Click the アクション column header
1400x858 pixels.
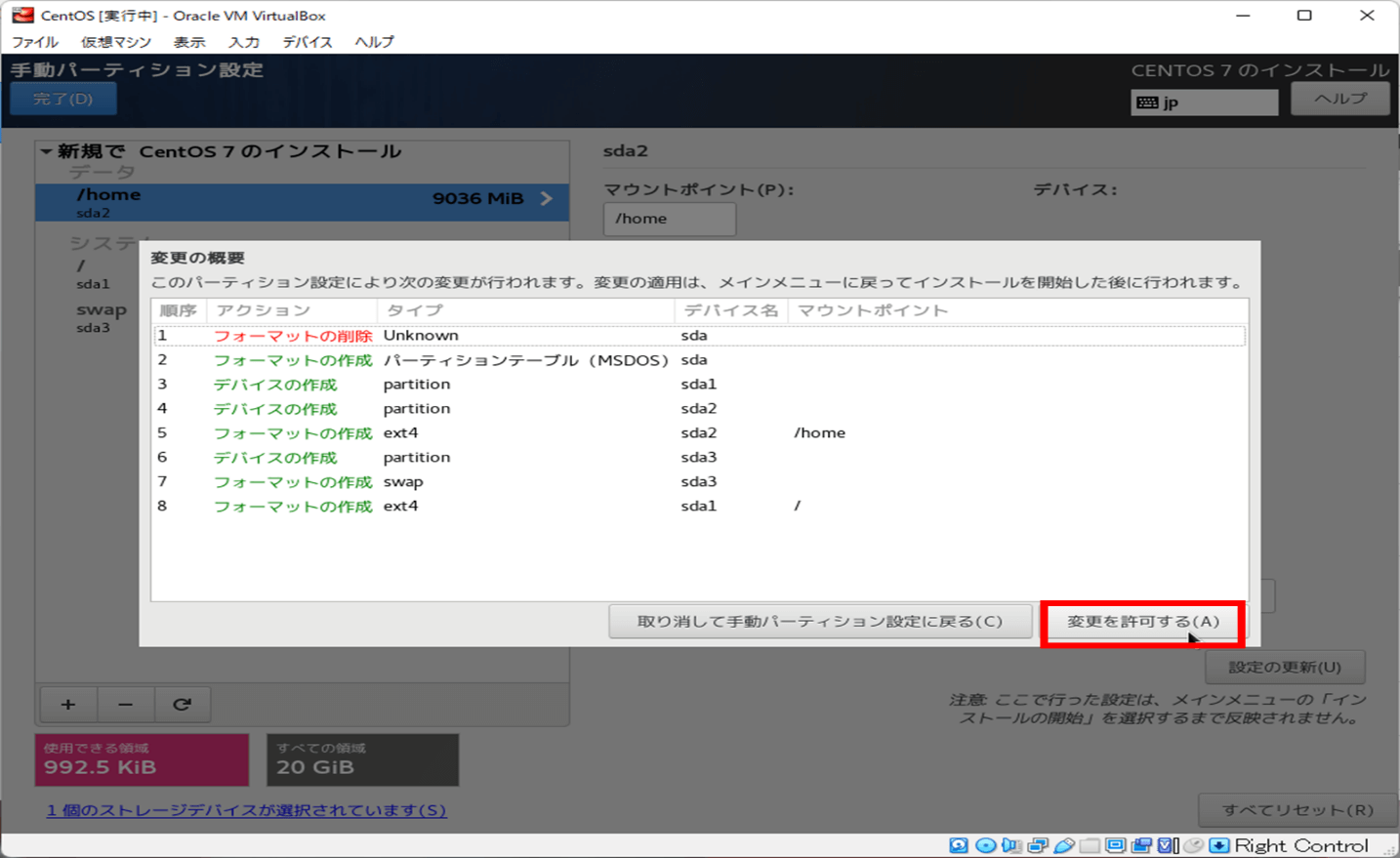point(291,310)
